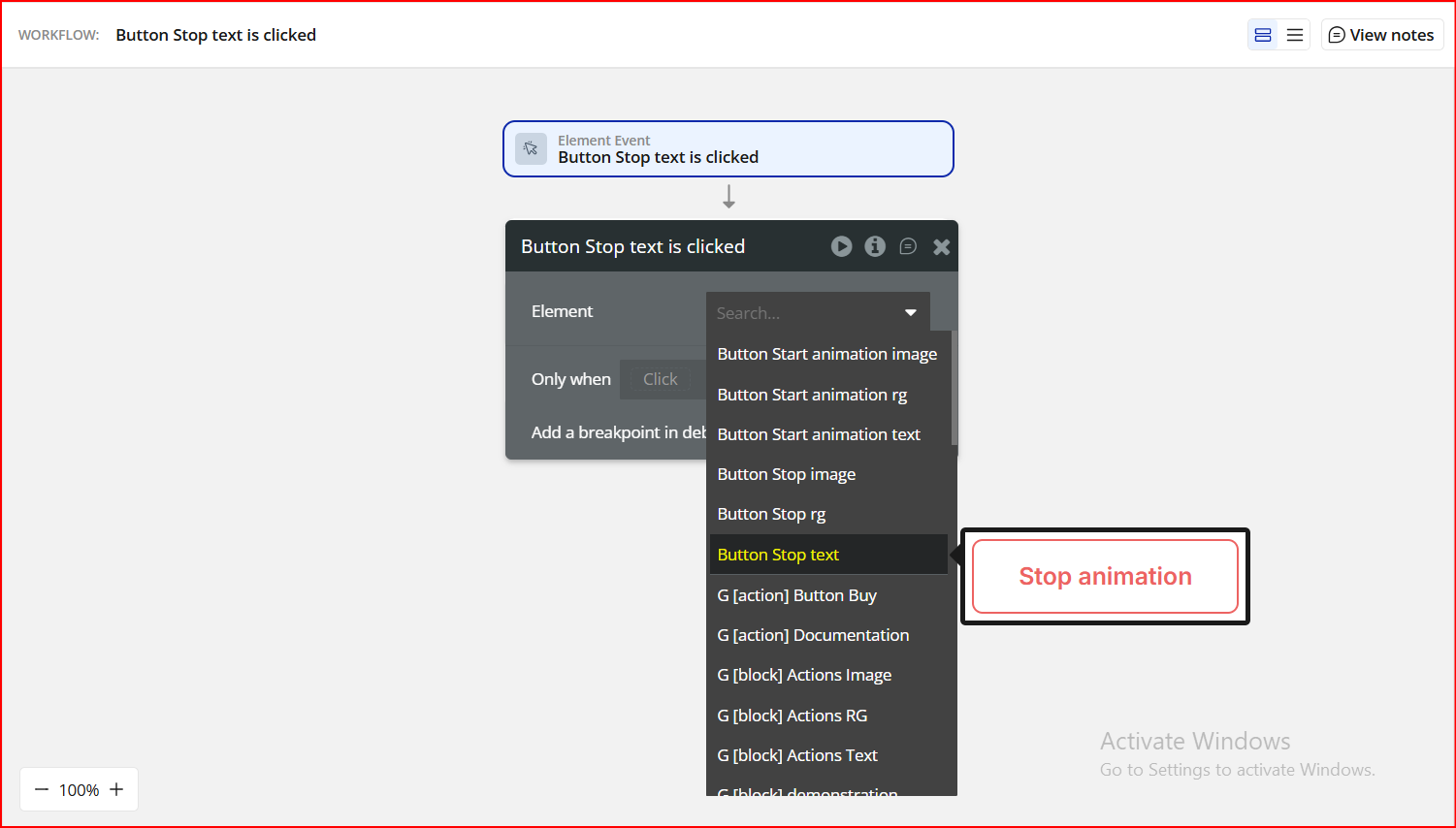Zoom in with the plus button
The width and height of the screenshot is (1456, 828).
click(116, 789)
